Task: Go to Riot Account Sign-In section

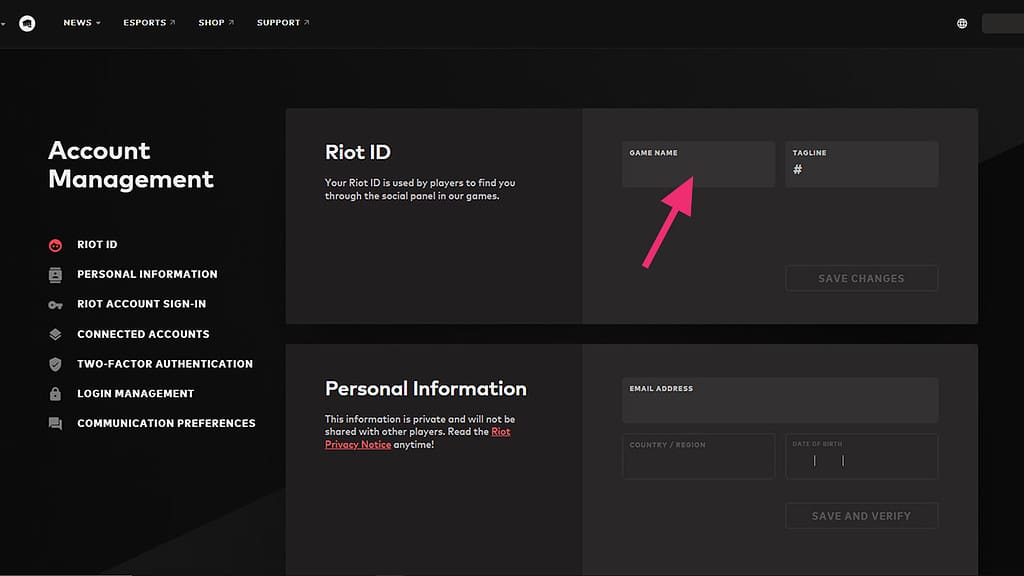Action: [x=142, y=304]
